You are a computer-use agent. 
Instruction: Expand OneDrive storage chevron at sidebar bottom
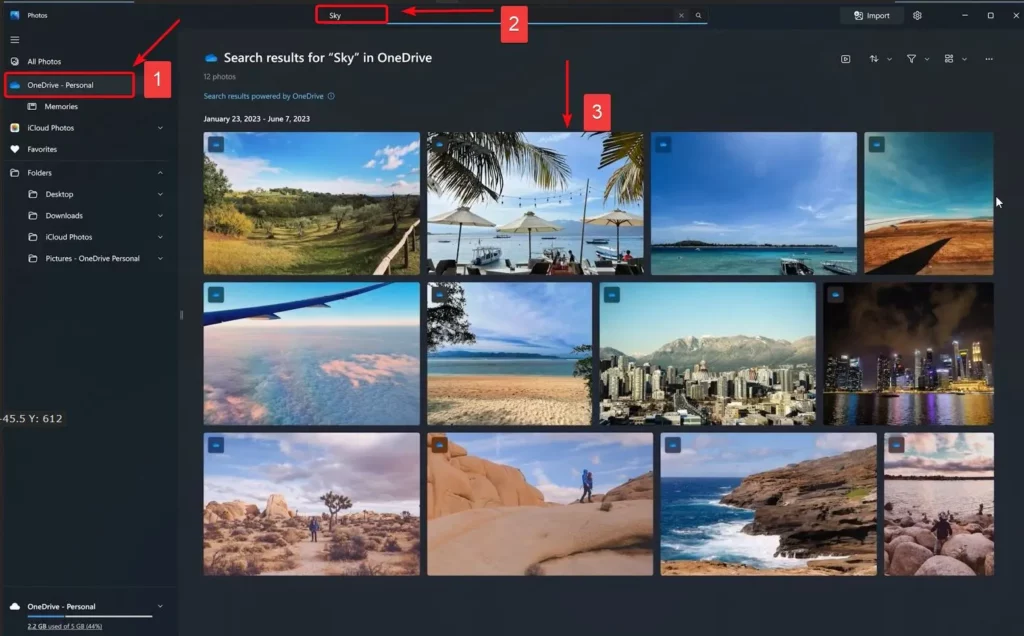tap(160, 607)
